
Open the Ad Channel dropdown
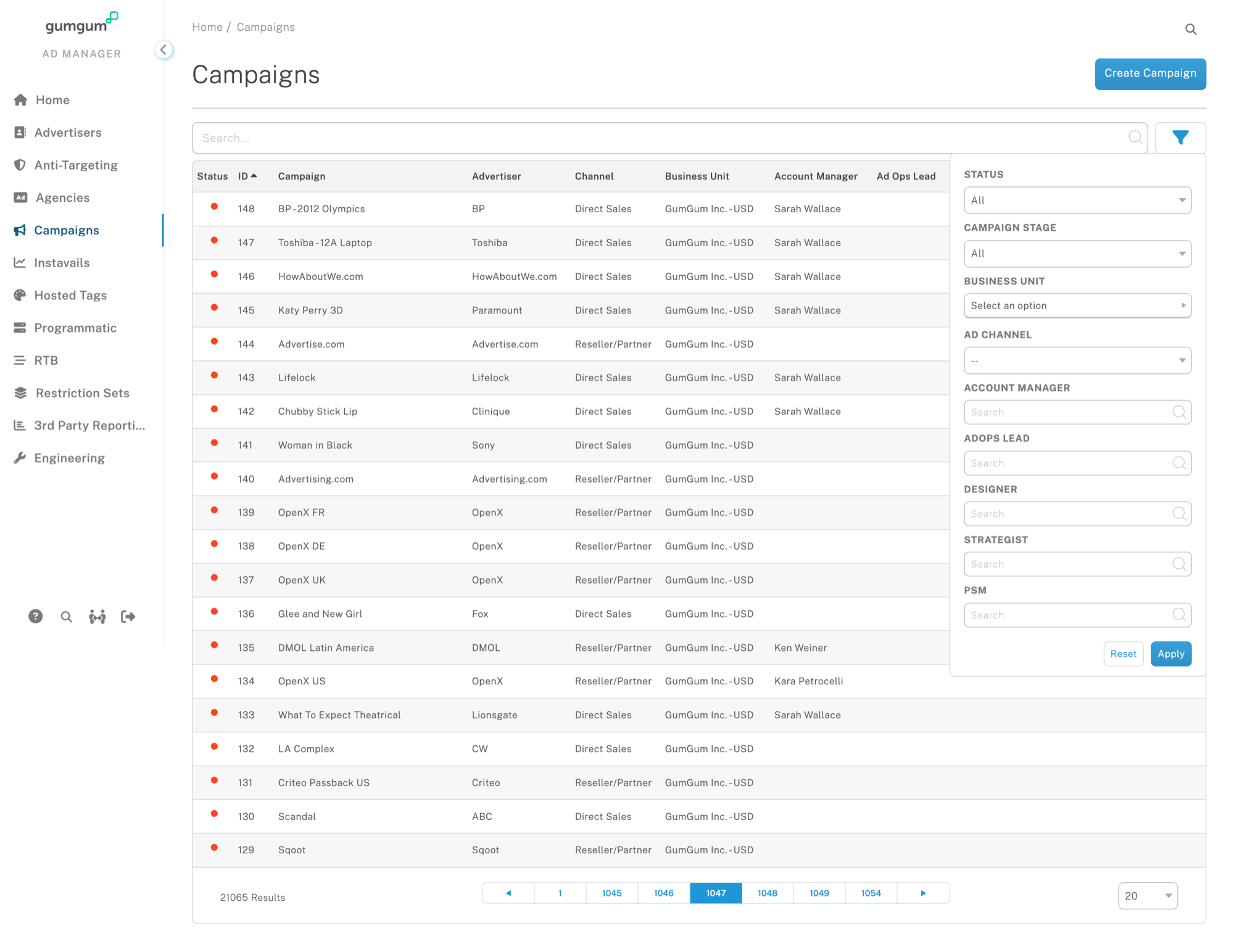1077,360
